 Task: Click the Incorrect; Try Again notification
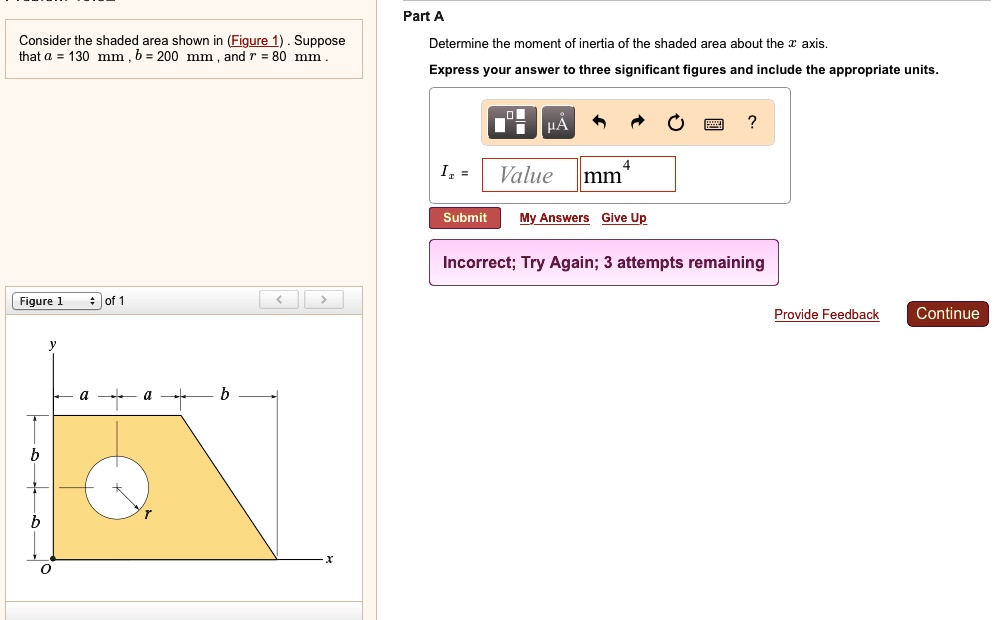(x=604, y=261)
